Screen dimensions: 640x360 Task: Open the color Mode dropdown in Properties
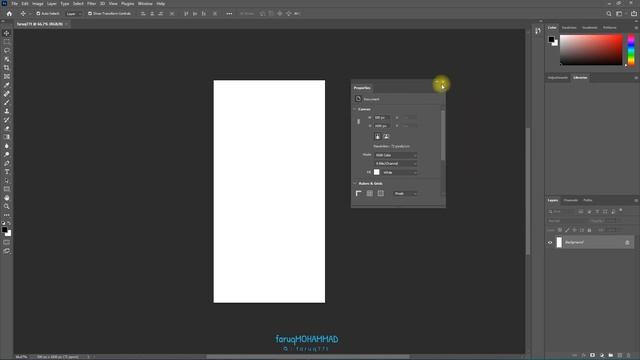point(396,155)
